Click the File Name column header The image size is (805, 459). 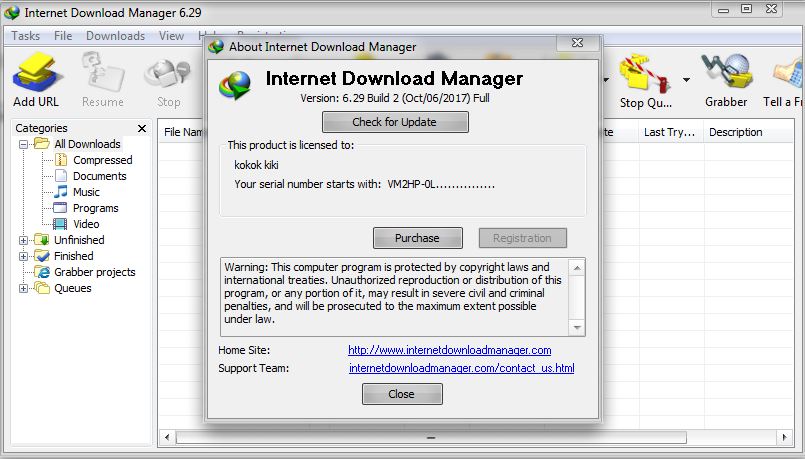pyautogui.click(x=183, y=132)
